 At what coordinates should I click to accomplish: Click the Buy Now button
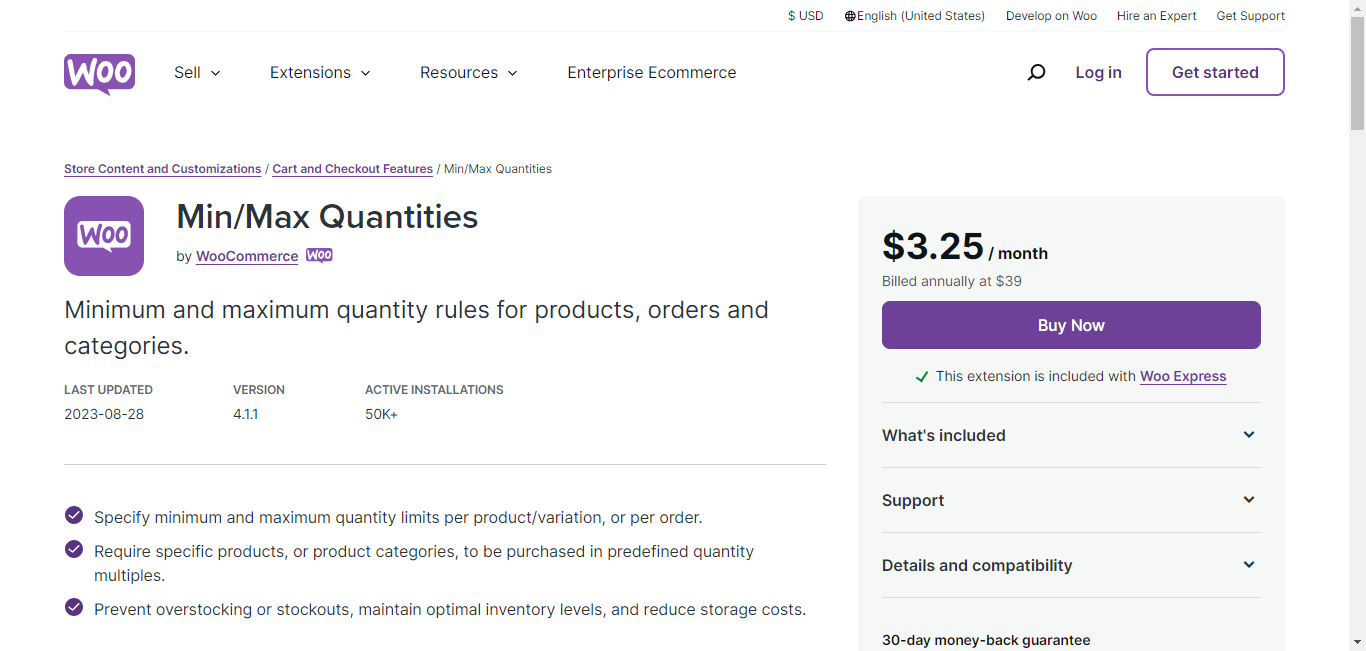pos(1071,325)
